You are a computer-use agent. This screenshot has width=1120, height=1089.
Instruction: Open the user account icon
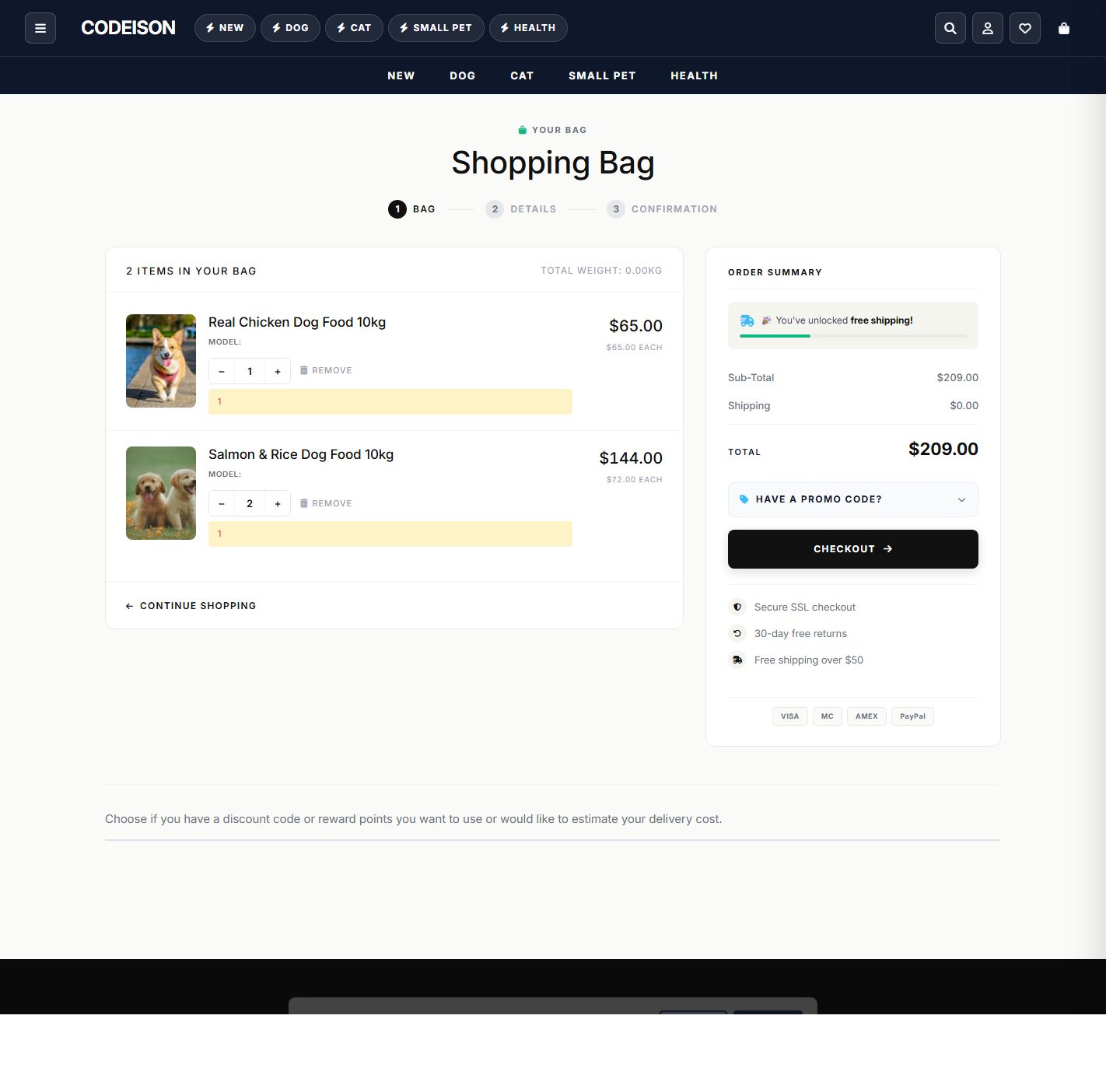tap(988, 28)
